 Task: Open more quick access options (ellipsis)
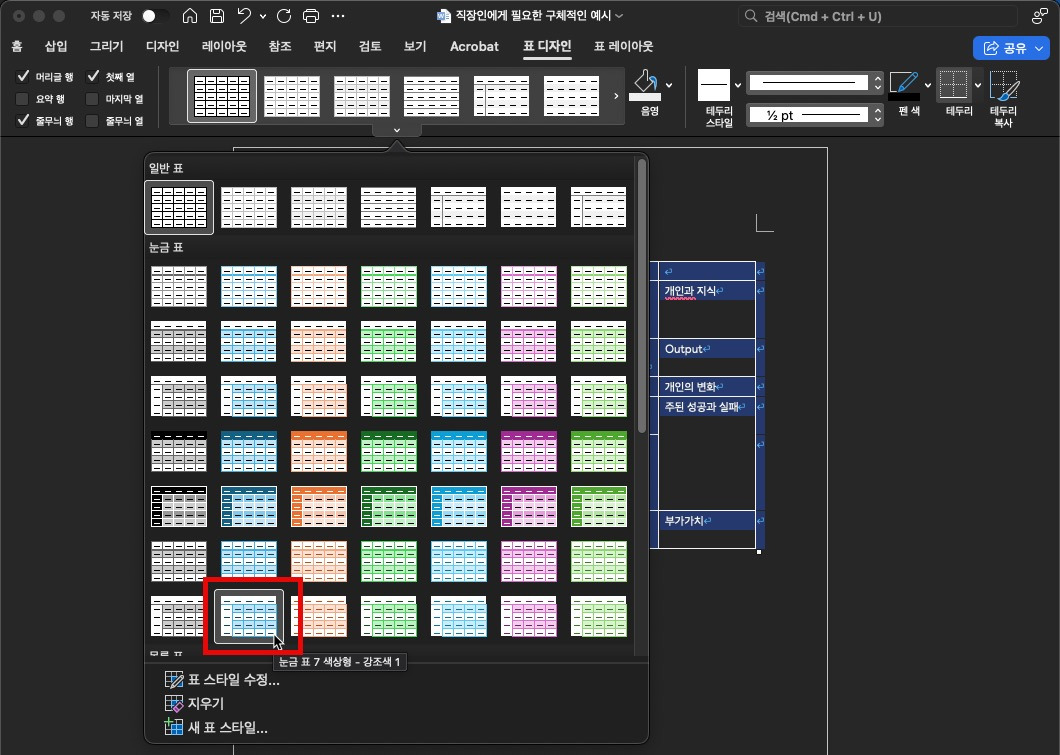[x=338, y=16]
